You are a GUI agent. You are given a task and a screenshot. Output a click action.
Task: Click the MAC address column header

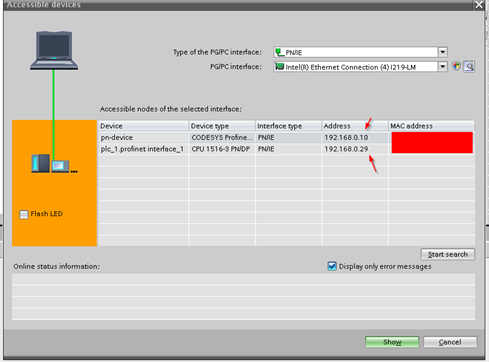click(431, 126)
